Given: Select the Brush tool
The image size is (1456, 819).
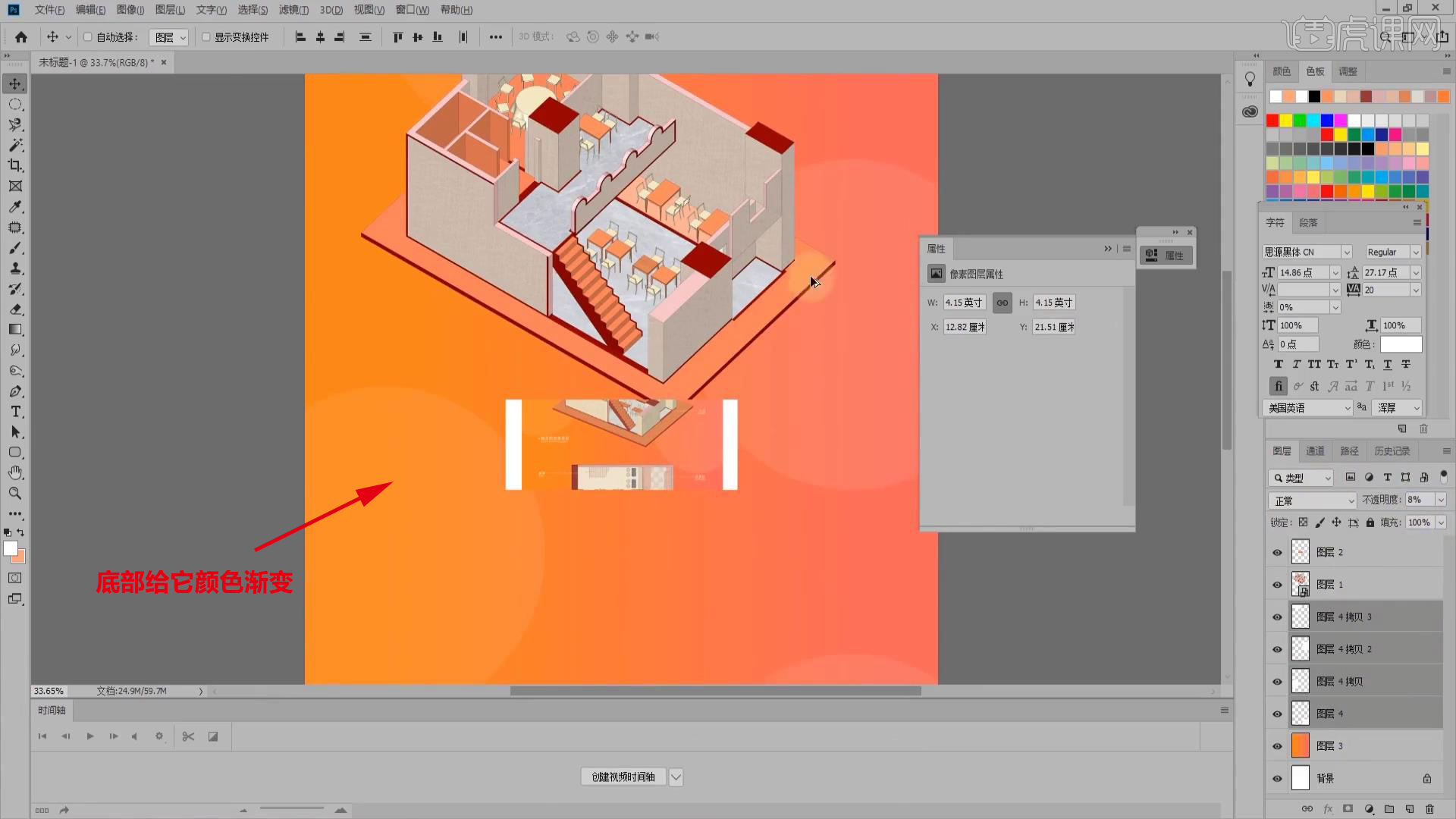Looking at the screenshot, I should point(15,248).
